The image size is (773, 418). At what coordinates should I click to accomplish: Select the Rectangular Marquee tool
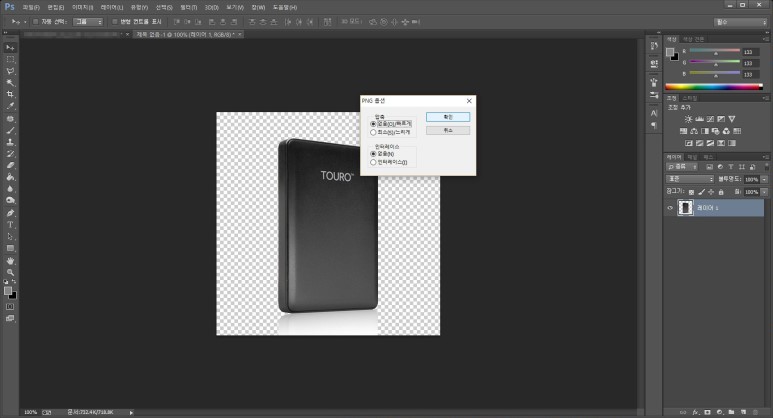point(10,59)
